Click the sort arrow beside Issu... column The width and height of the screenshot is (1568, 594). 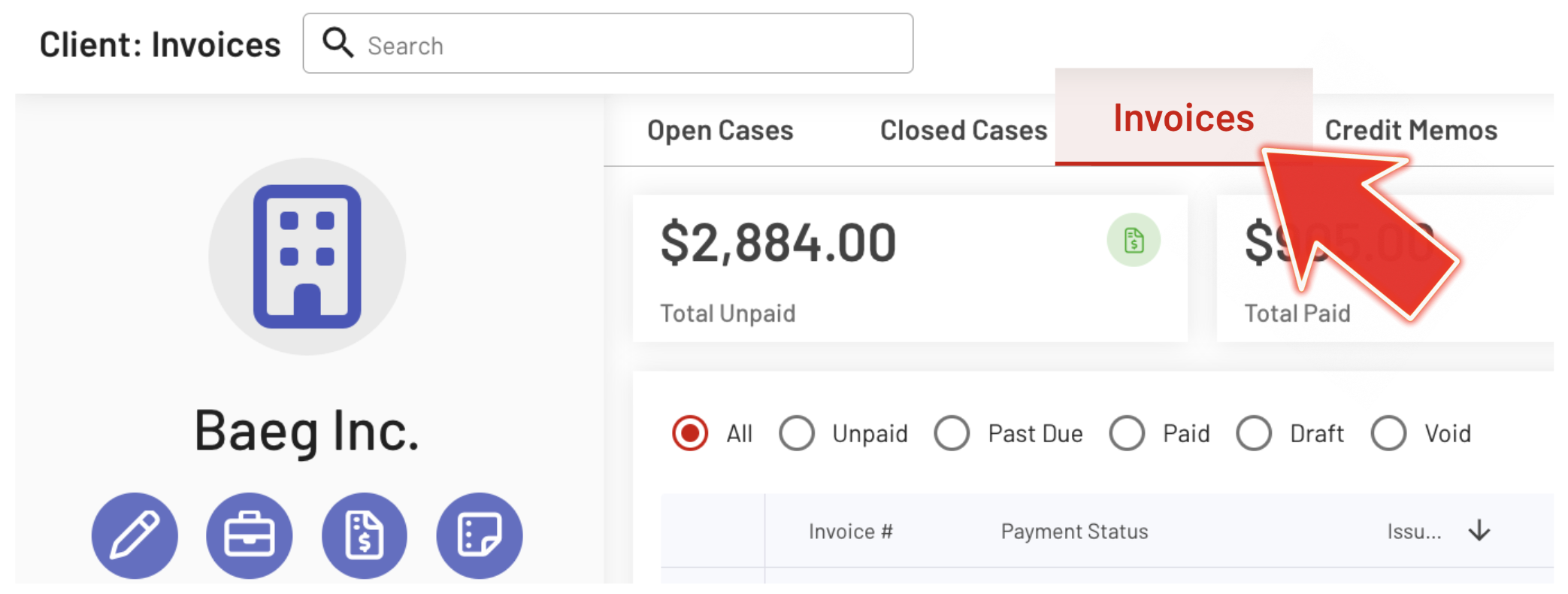(x=1479, y=531)
